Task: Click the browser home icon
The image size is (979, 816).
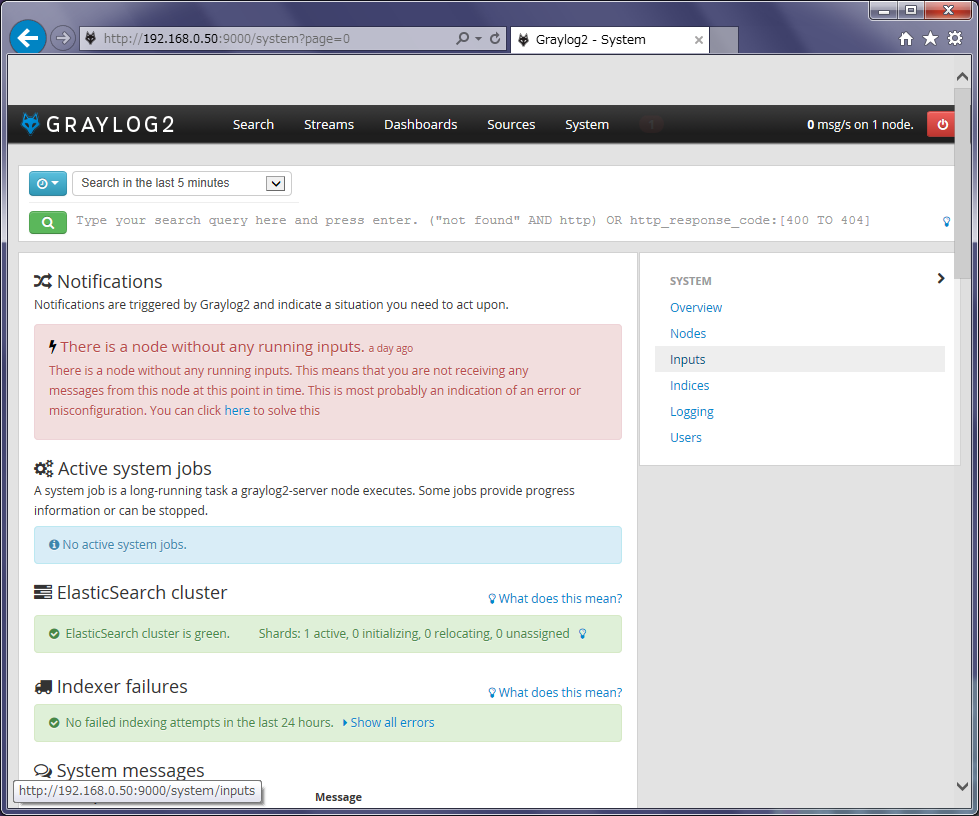Action: pyautogui.click(x=906, y=39)
